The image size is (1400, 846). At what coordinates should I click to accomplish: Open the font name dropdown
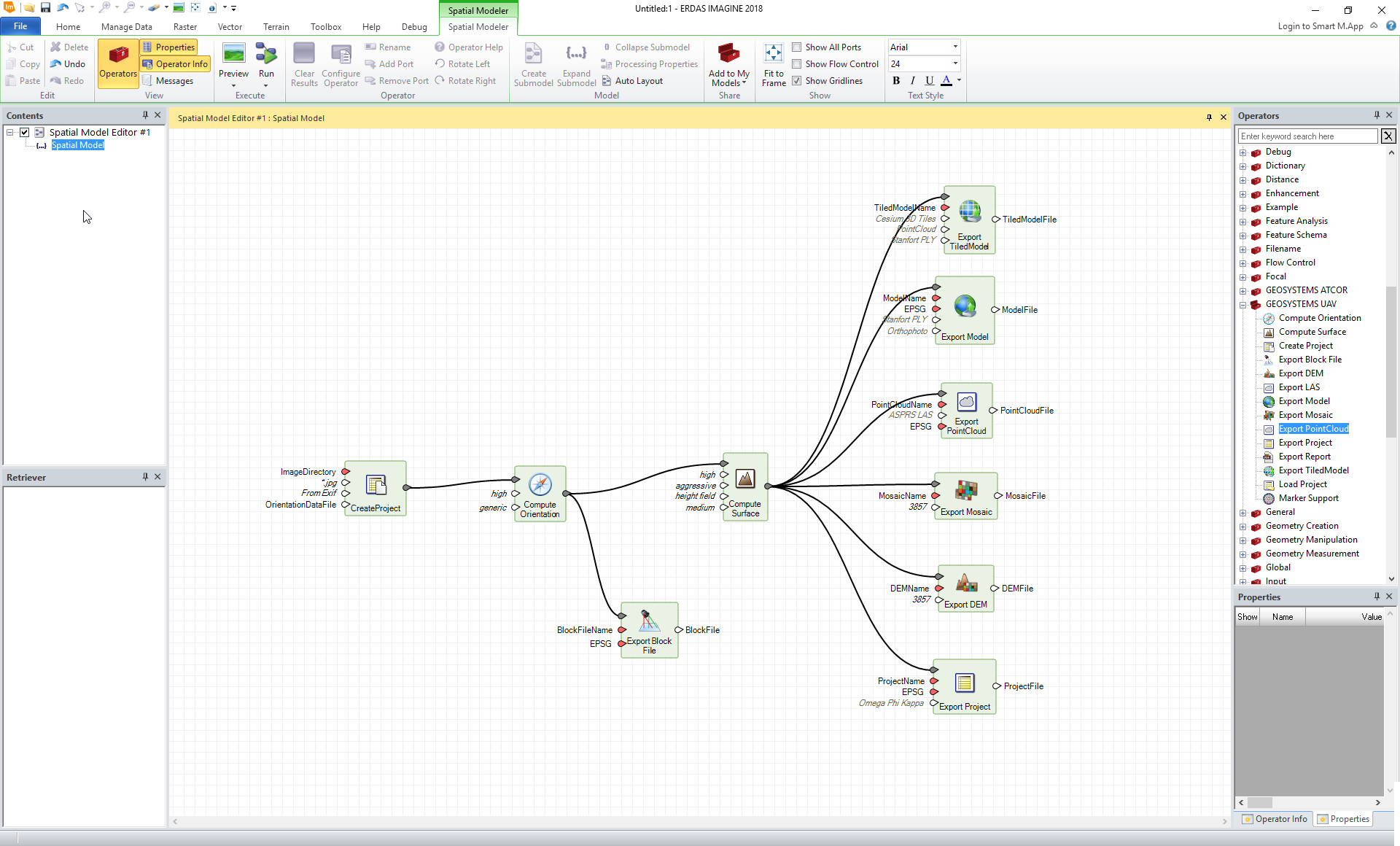(955, 47)
